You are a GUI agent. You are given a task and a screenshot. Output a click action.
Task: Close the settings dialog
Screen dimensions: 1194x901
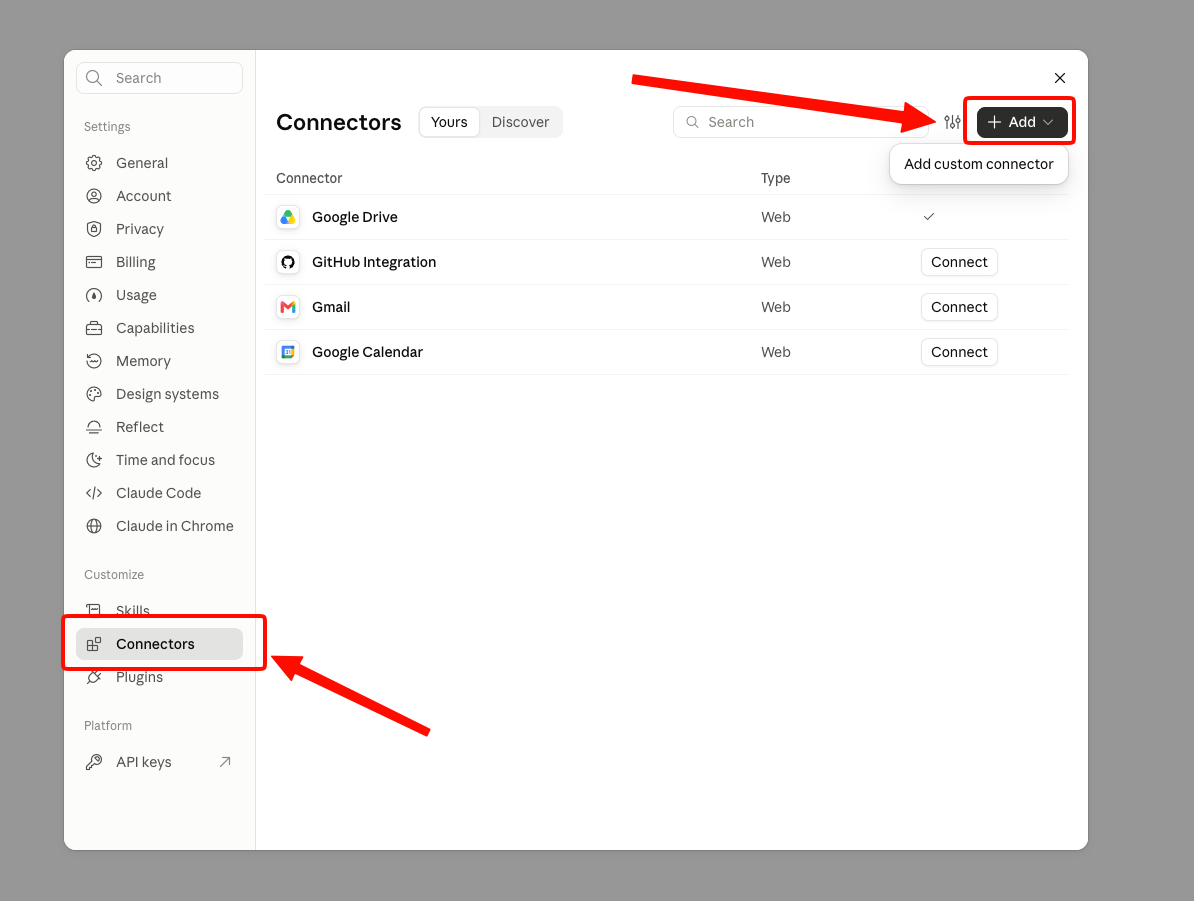pos(1059,78)
